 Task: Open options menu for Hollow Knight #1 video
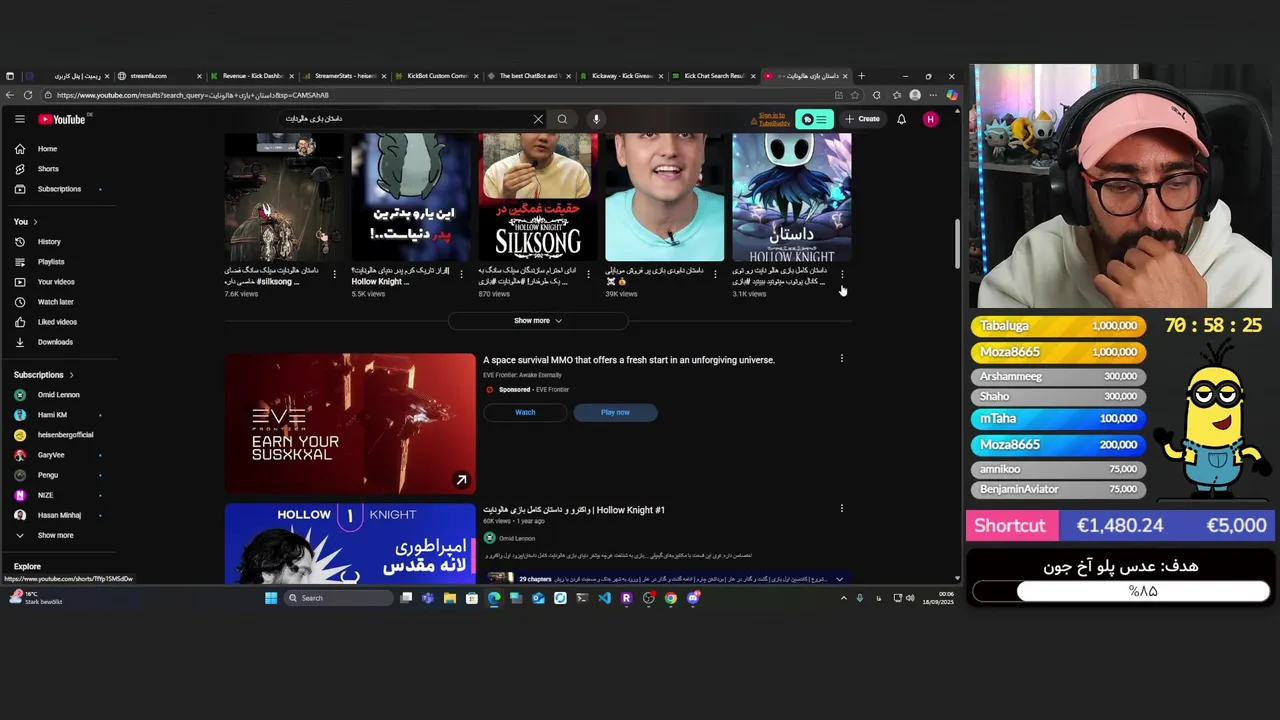point(841,508)
